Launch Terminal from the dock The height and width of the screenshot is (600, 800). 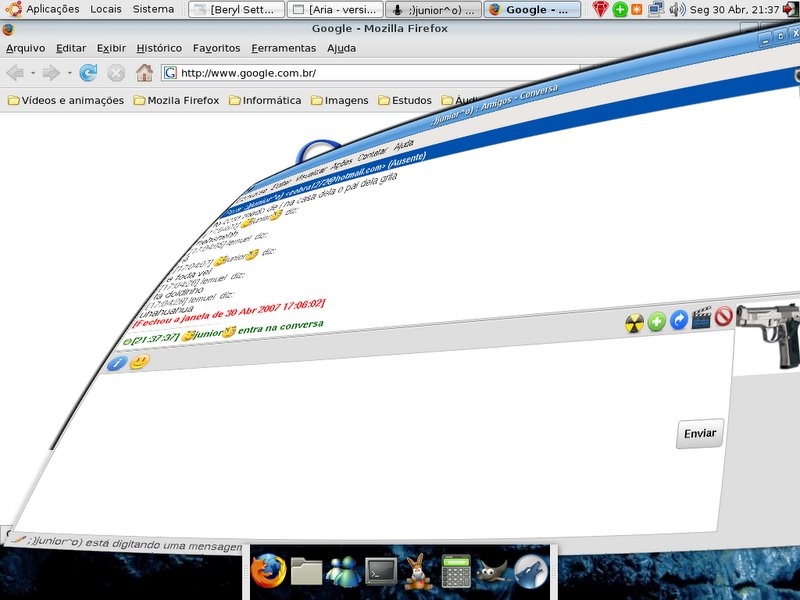point(381,571)
